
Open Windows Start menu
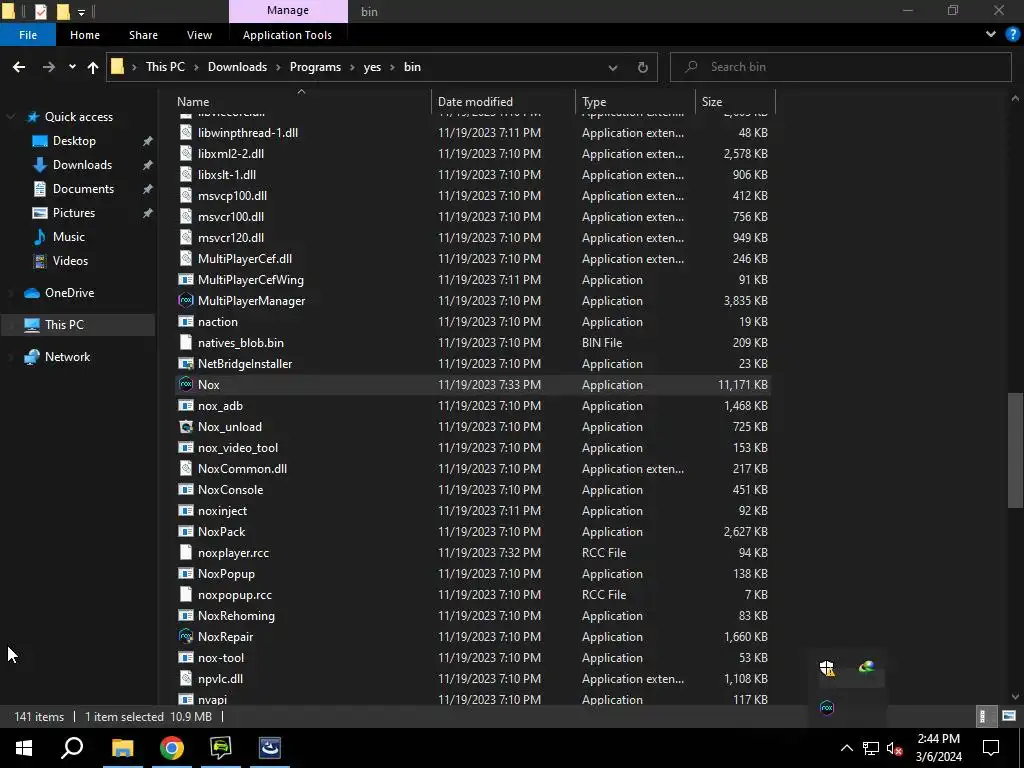pos(24,748)
